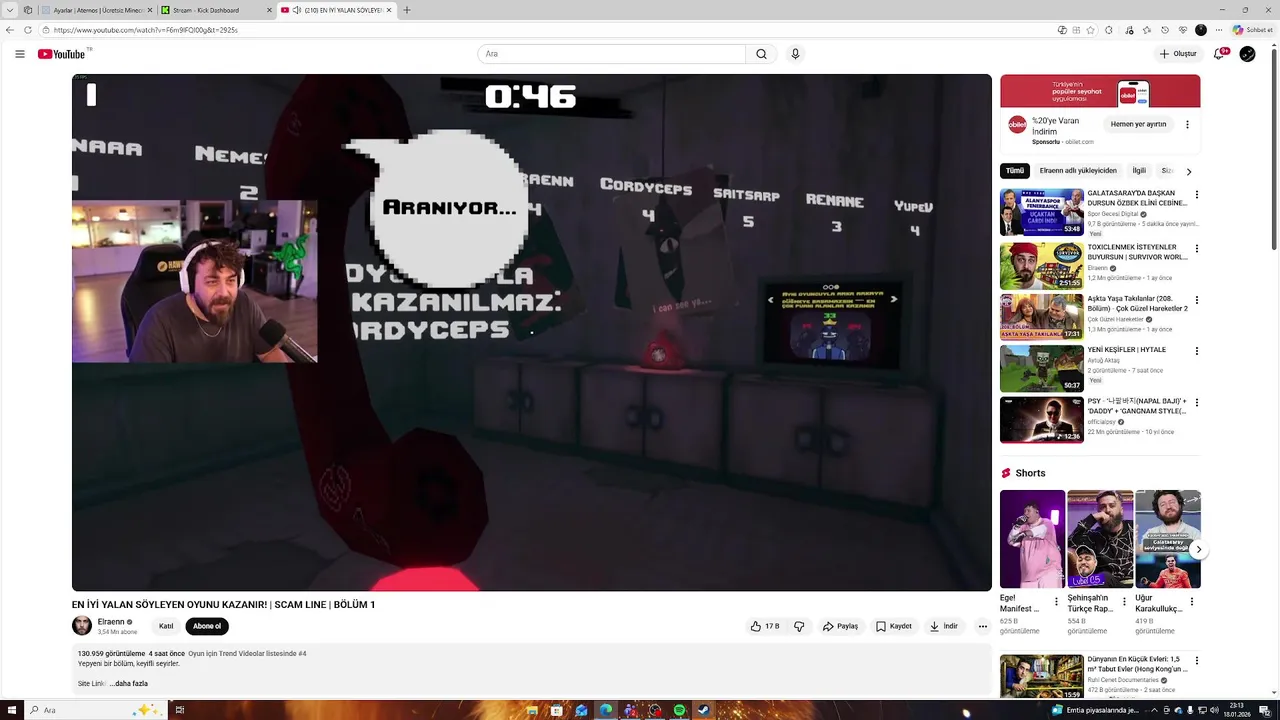Open Microsoft Edge from the taskbar
Screen dimensions: 1280x720
[606, 710]
